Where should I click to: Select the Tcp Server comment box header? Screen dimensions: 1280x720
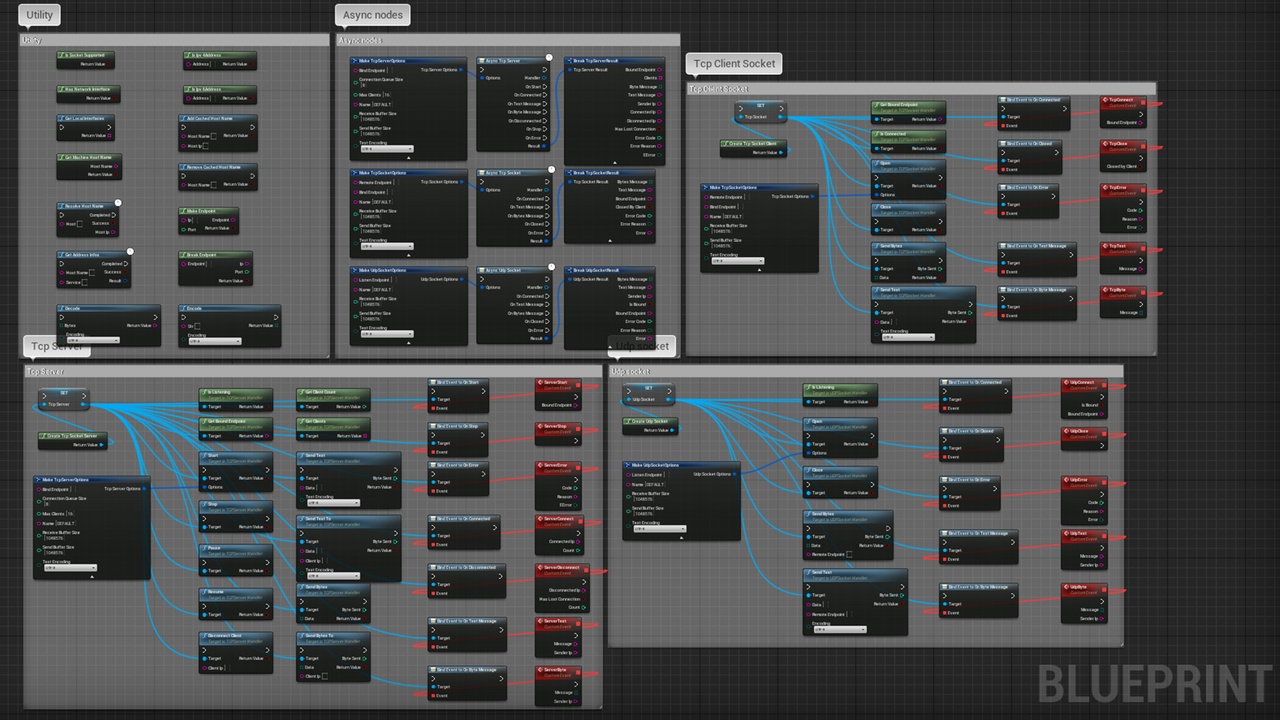point(313,372)
